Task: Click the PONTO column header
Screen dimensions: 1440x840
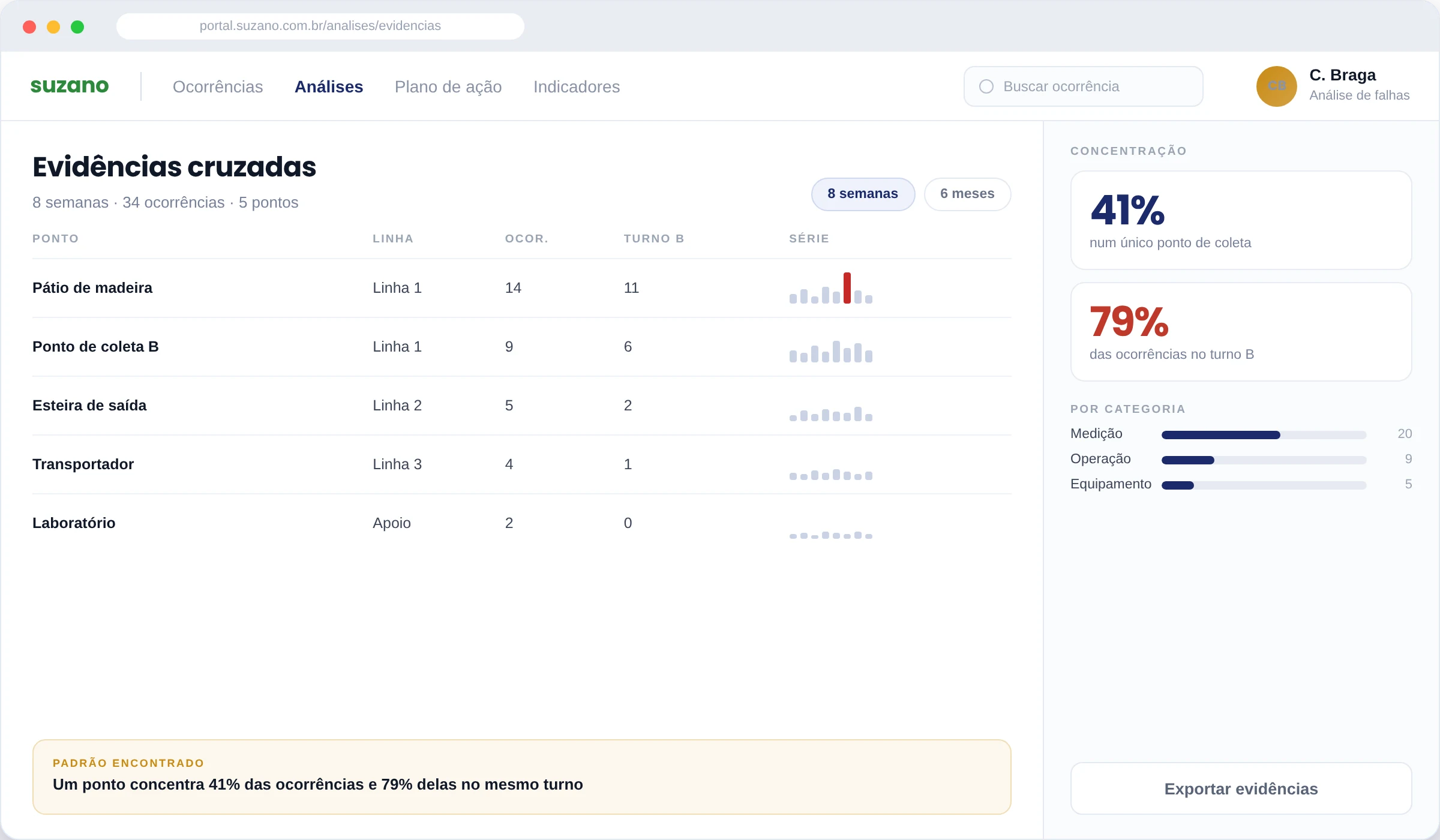Action: tap(55, 239)
